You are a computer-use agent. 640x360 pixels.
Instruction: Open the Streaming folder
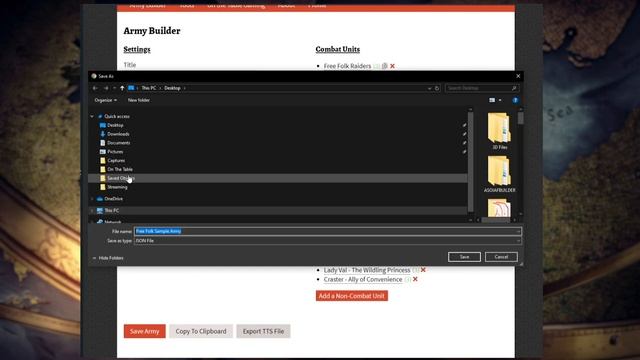pos(117,187)
